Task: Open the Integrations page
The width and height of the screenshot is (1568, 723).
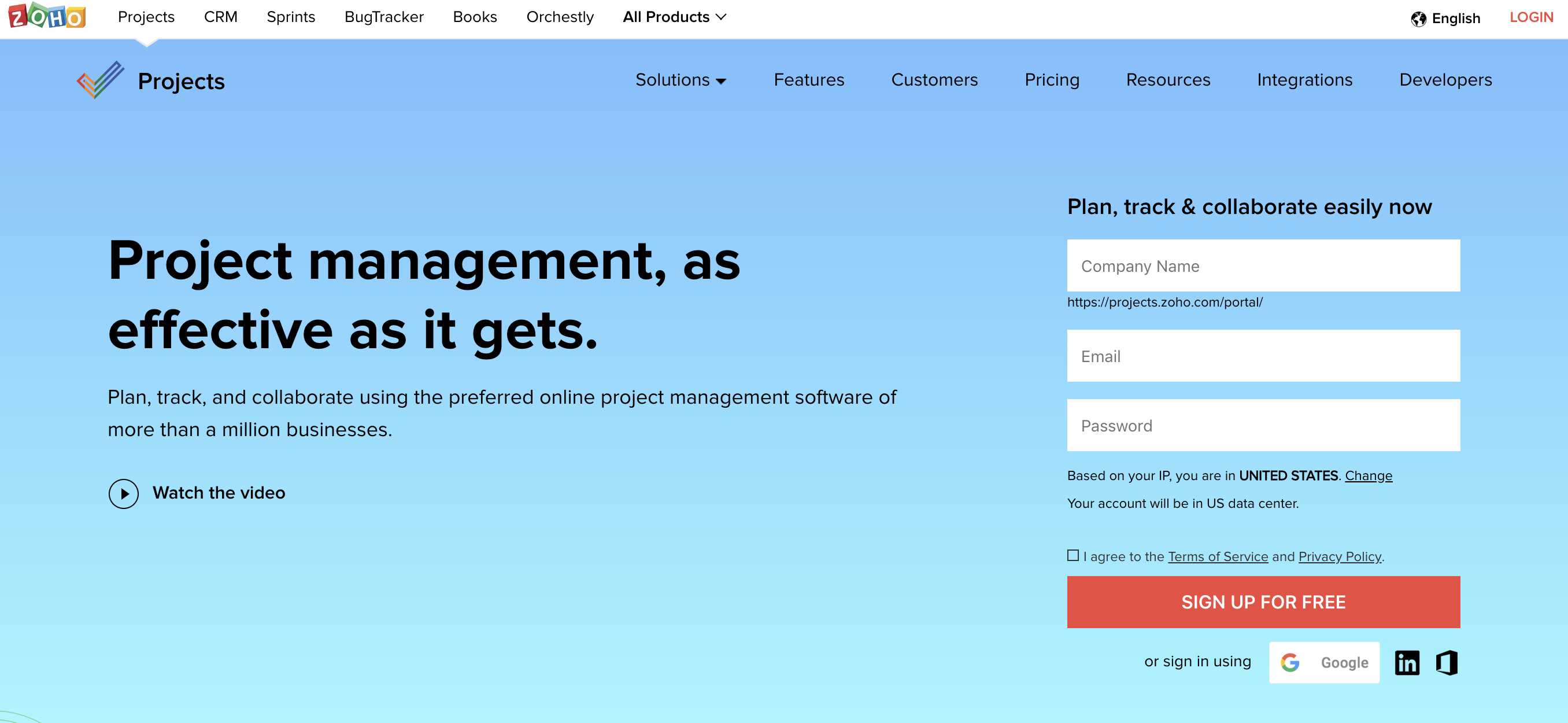Action: [x=1304, y=80]
